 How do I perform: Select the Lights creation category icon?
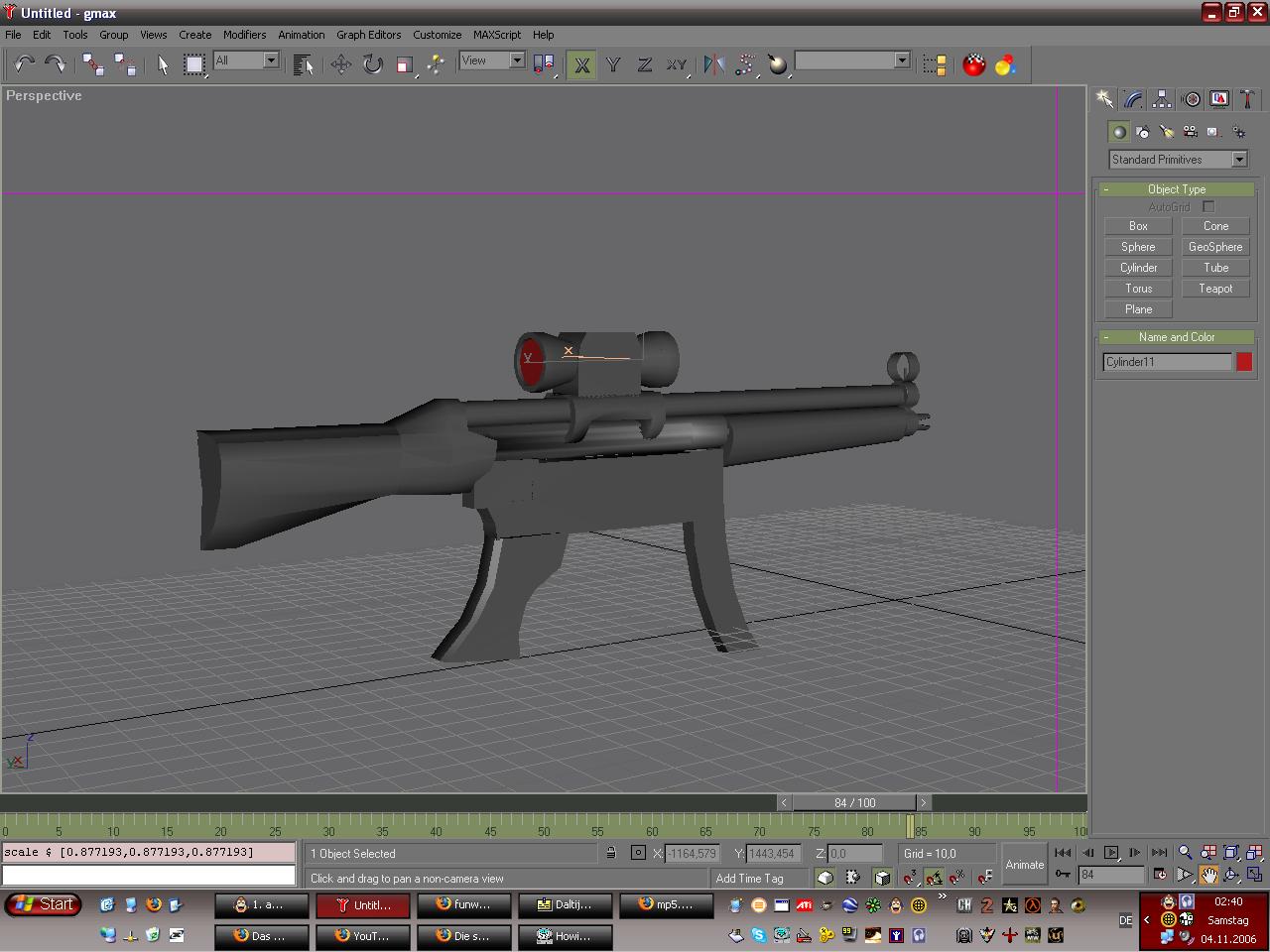(1167, 131)
